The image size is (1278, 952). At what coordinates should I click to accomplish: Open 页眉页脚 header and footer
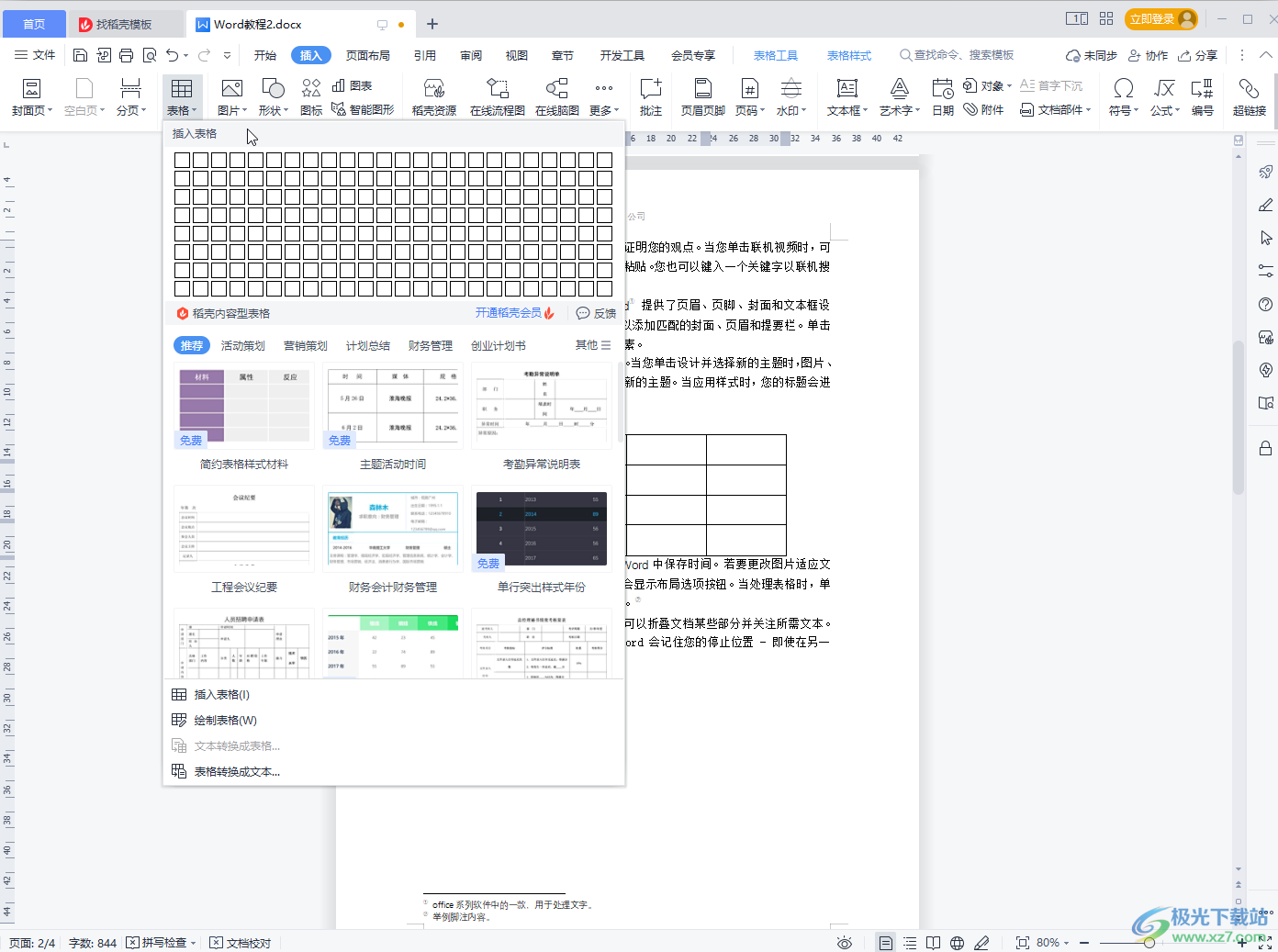[x=703, y=97]
